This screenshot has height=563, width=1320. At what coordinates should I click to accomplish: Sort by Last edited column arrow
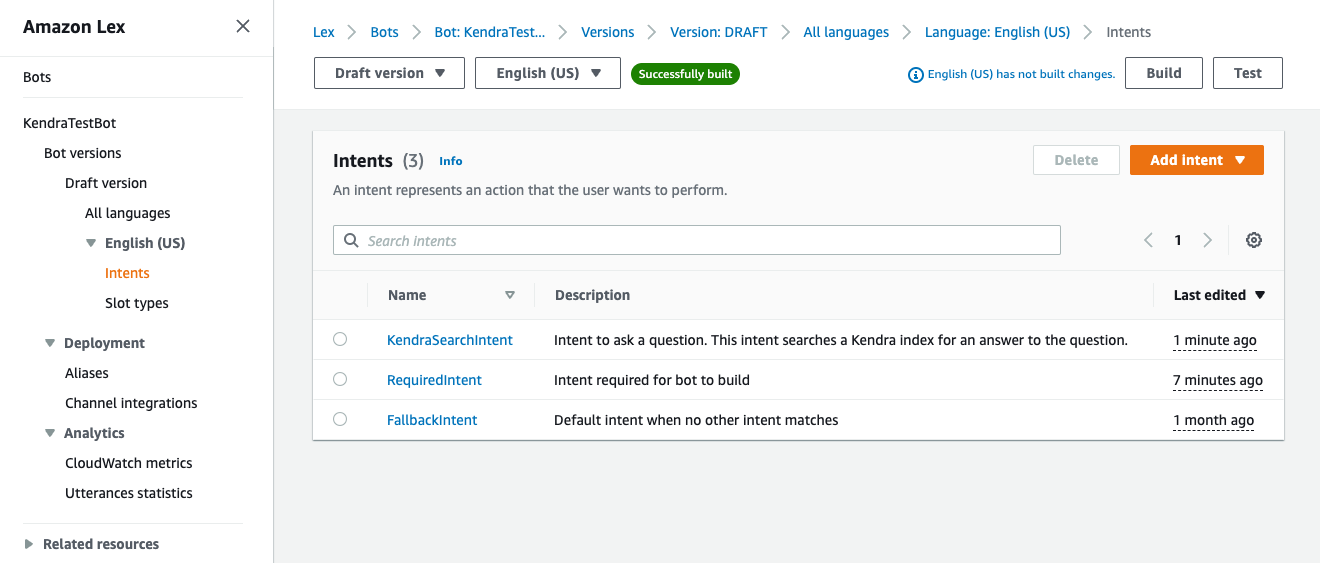click(x=1259, y=295)
